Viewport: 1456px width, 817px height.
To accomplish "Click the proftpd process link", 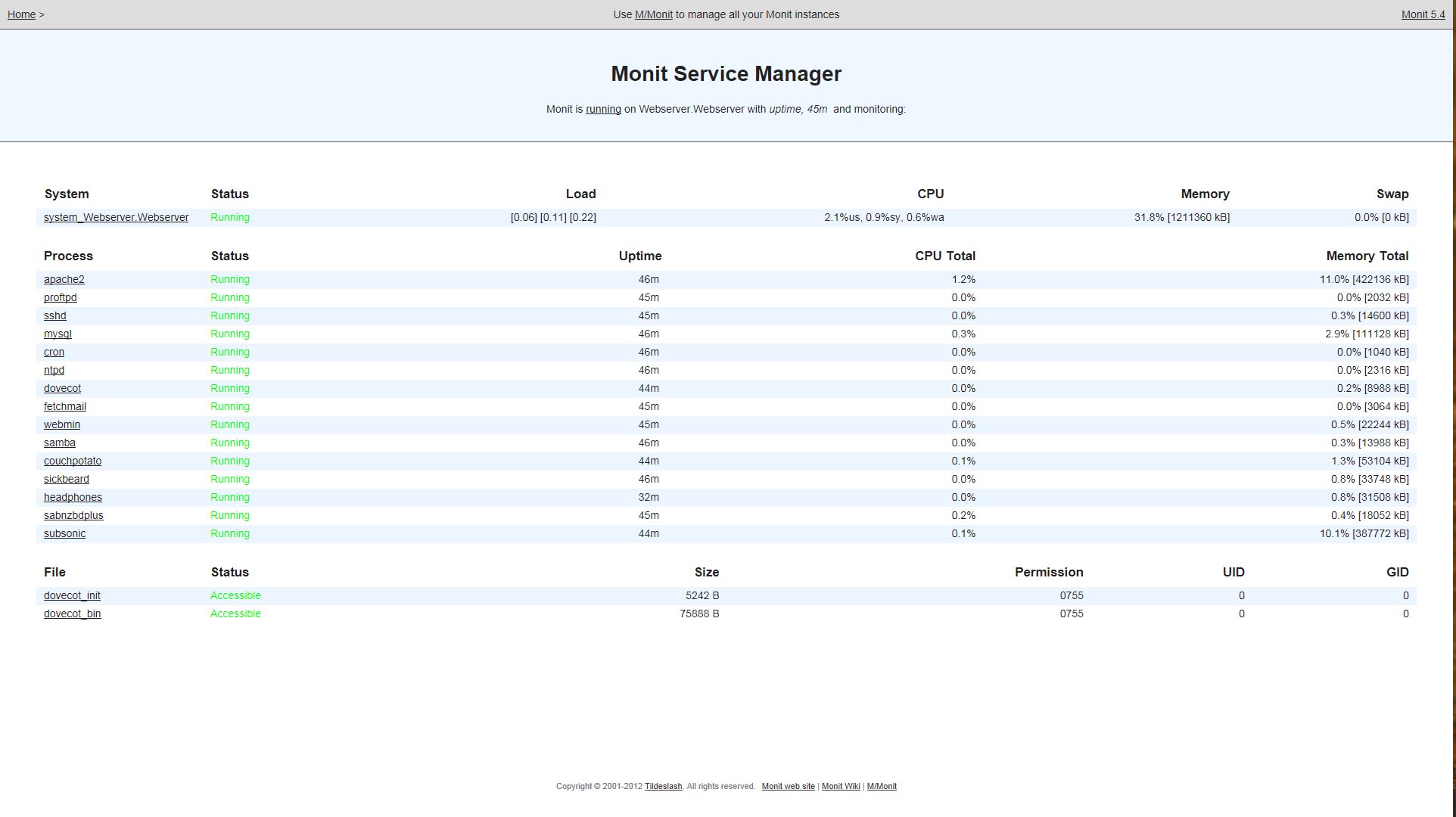I will pos(60,297).
